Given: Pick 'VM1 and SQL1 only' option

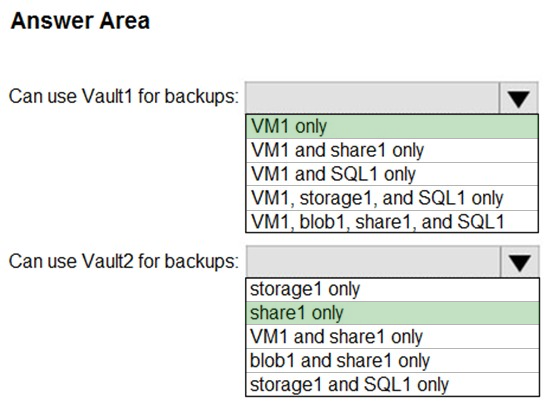Looking at the screenshot, I should (x=392, y=174).
